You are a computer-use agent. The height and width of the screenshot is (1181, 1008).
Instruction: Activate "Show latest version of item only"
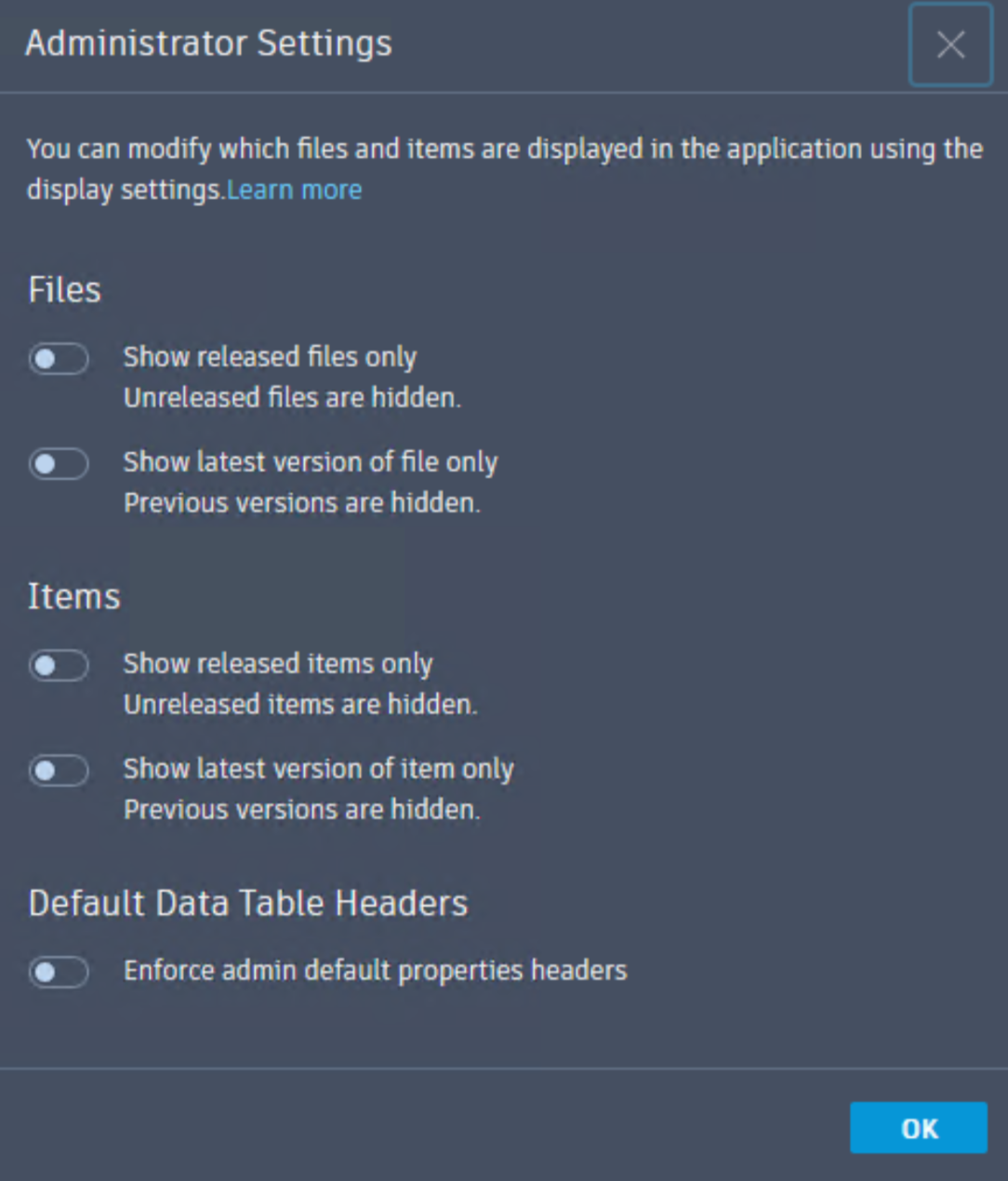(59, 771)
